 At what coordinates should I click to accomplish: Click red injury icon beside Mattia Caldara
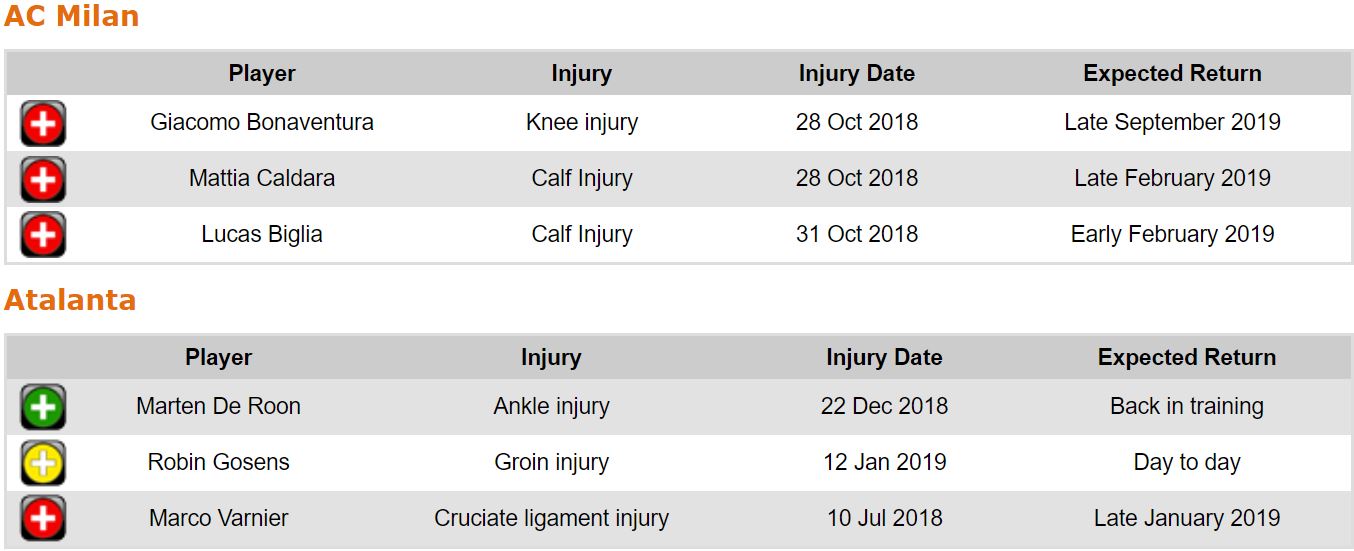(43, 180)
